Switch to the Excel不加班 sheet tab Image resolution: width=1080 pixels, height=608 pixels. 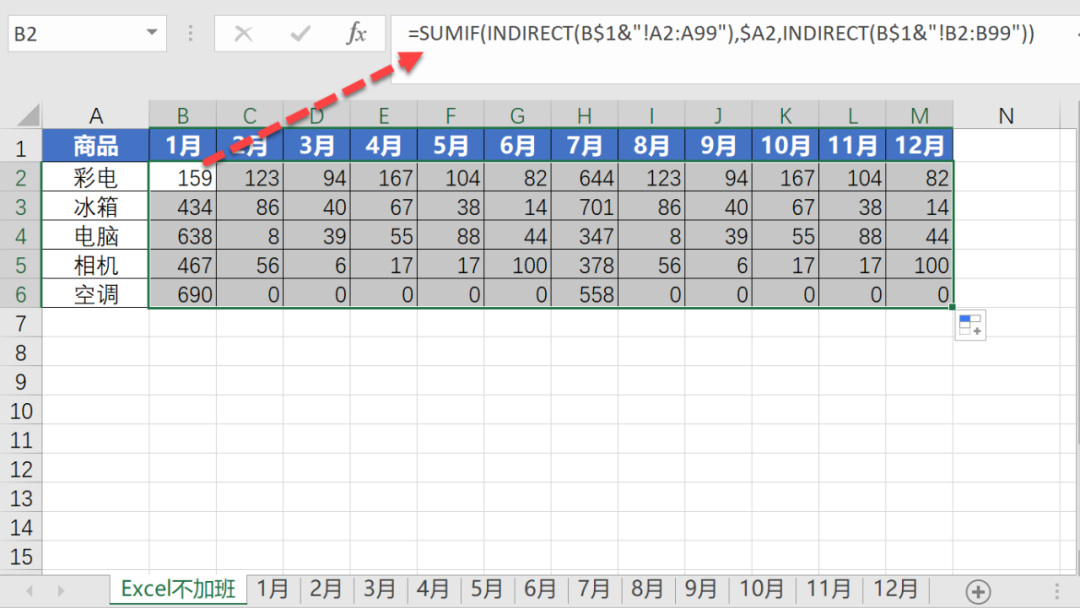178,589
